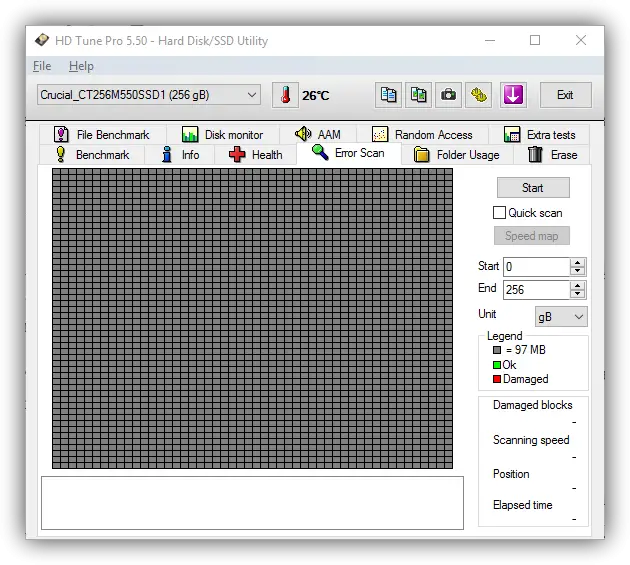Close the HD Tune Pro window

point(581,40)
